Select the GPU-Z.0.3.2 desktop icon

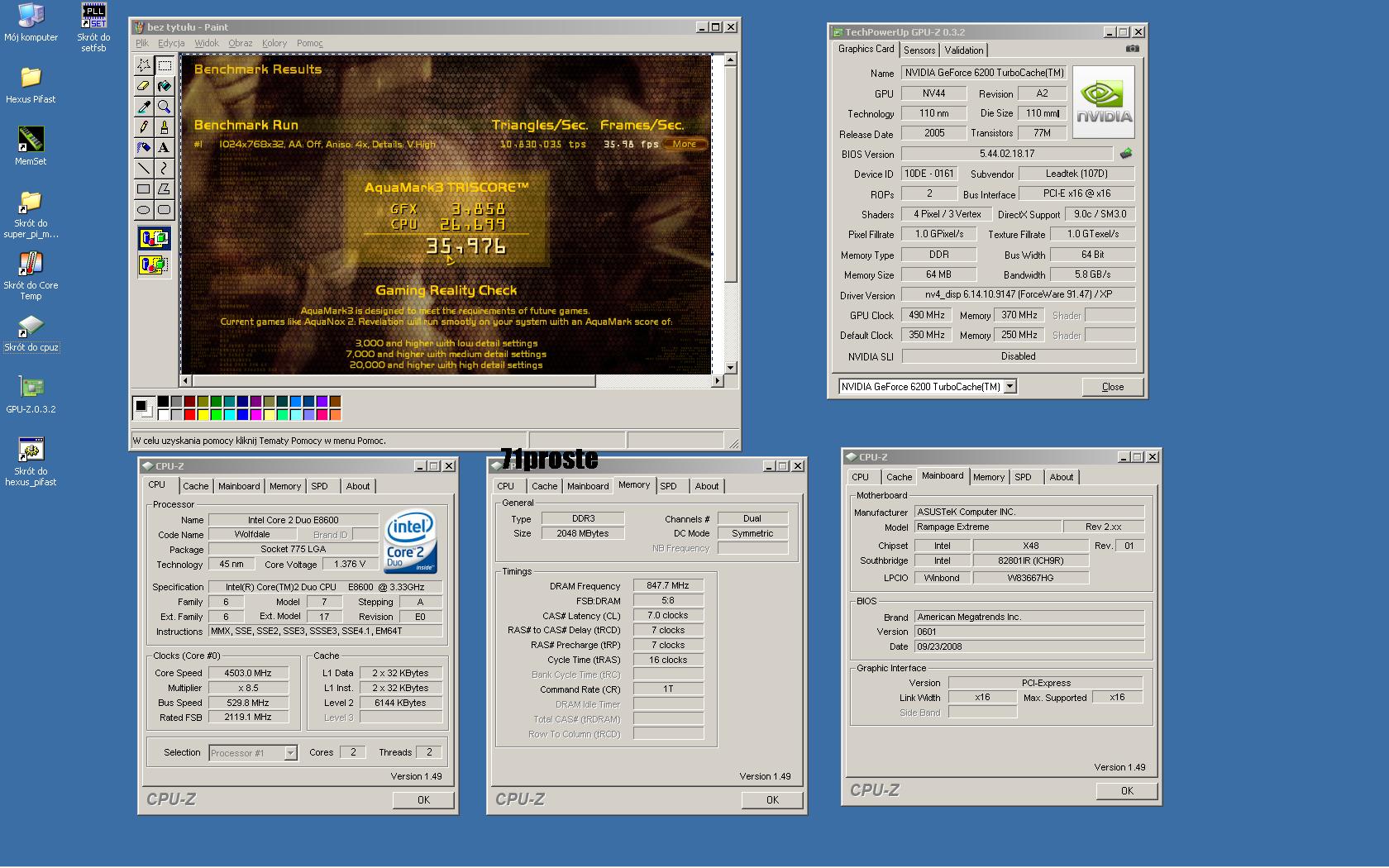pos(31,395)
